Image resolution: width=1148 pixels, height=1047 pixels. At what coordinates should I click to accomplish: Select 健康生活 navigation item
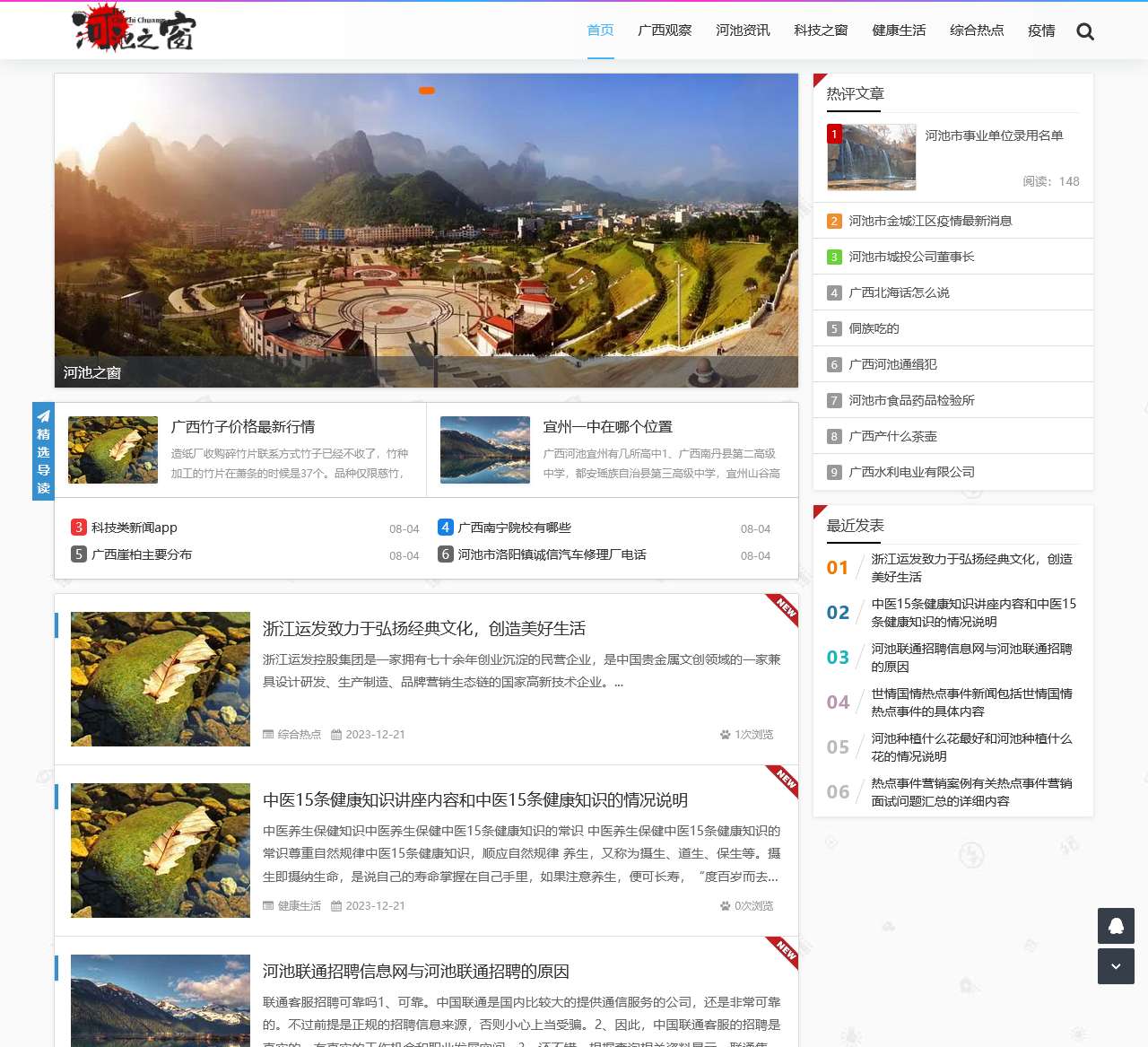coord(899,31)
